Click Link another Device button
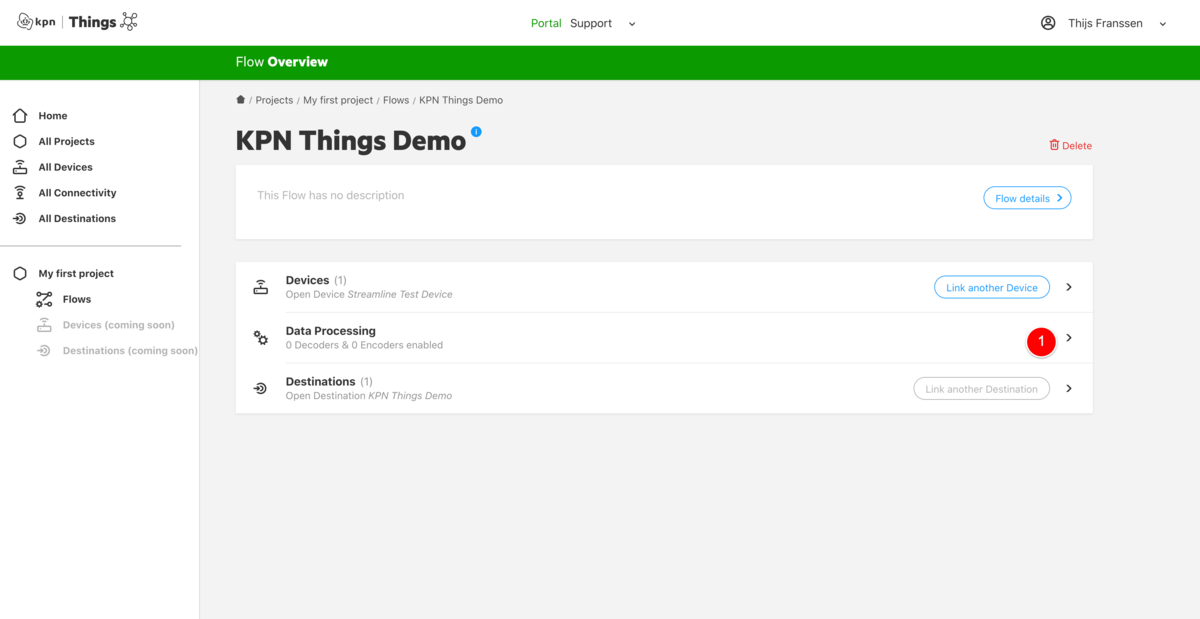This screenshot has width=1200, height=619. point(992,287)
